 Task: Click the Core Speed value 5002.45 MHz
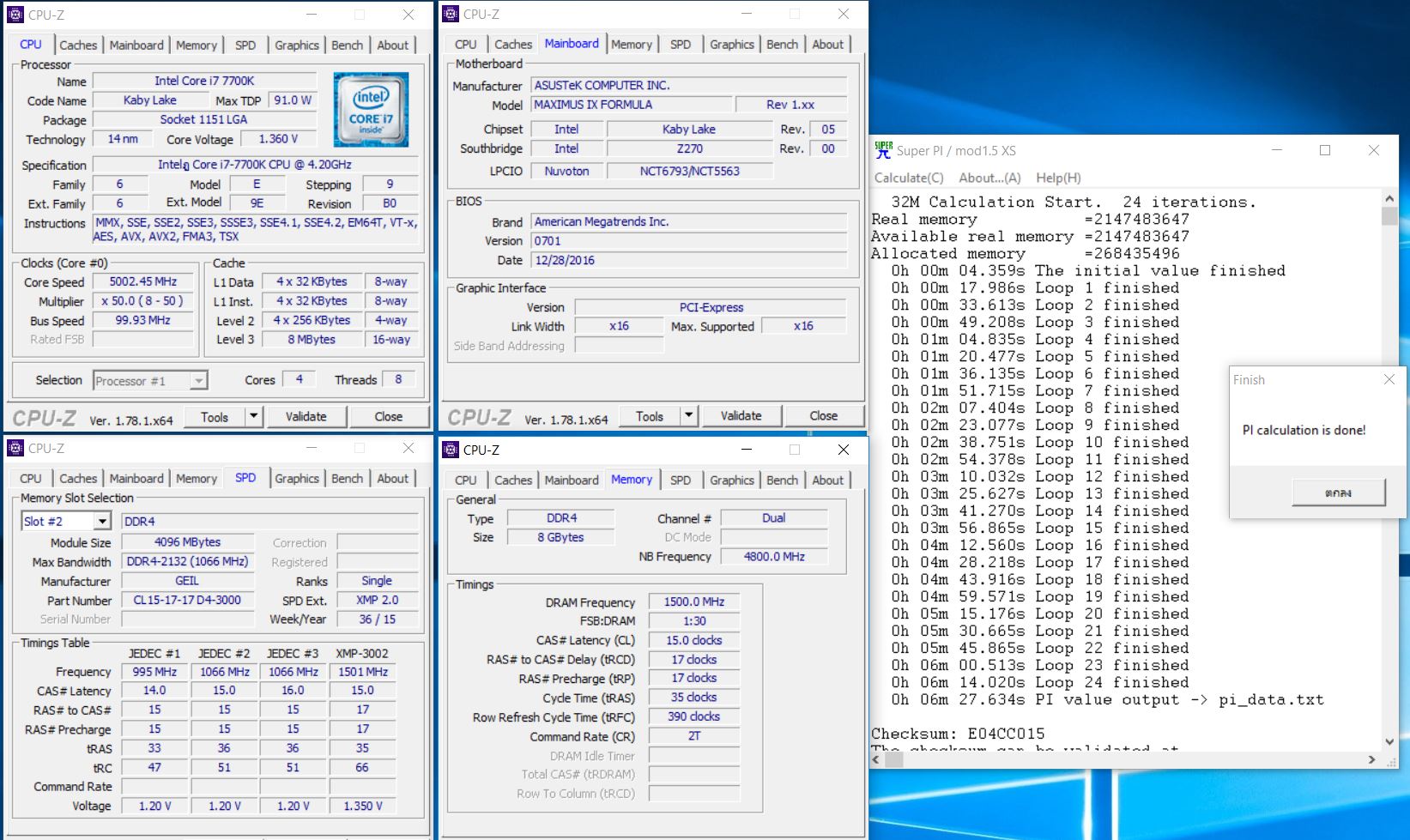[x=143, y=281]
